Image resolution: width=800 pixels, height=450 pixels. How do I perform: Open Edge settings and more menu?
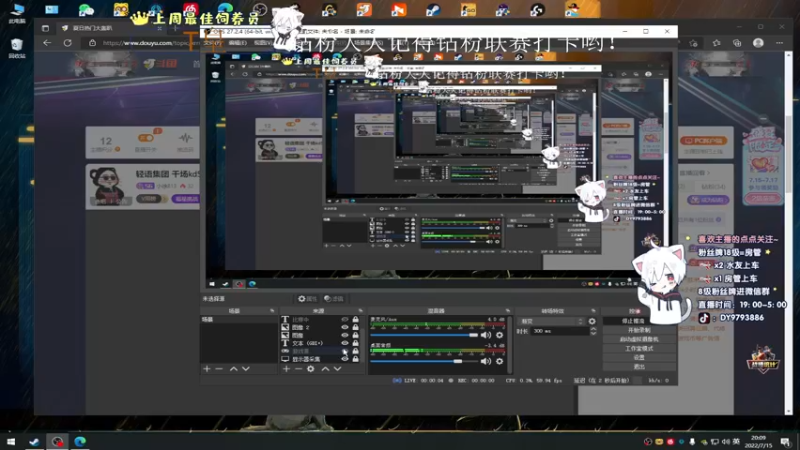click(x=780, y=43)
